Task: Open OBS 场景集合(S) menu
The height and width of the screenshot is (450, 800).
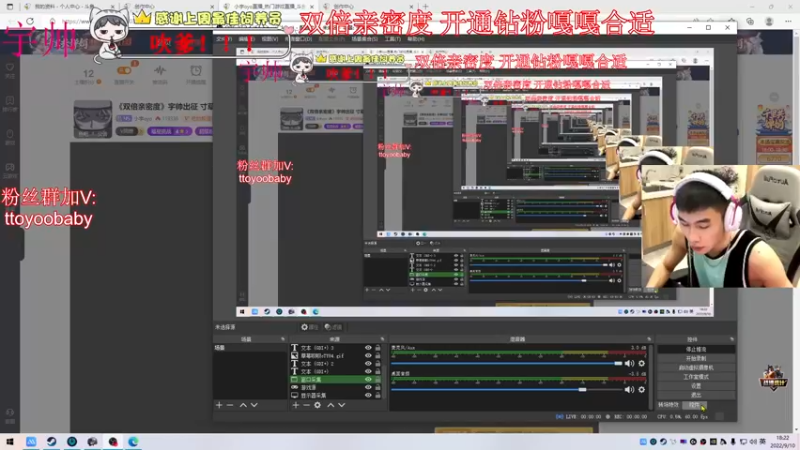Action: 365,39
